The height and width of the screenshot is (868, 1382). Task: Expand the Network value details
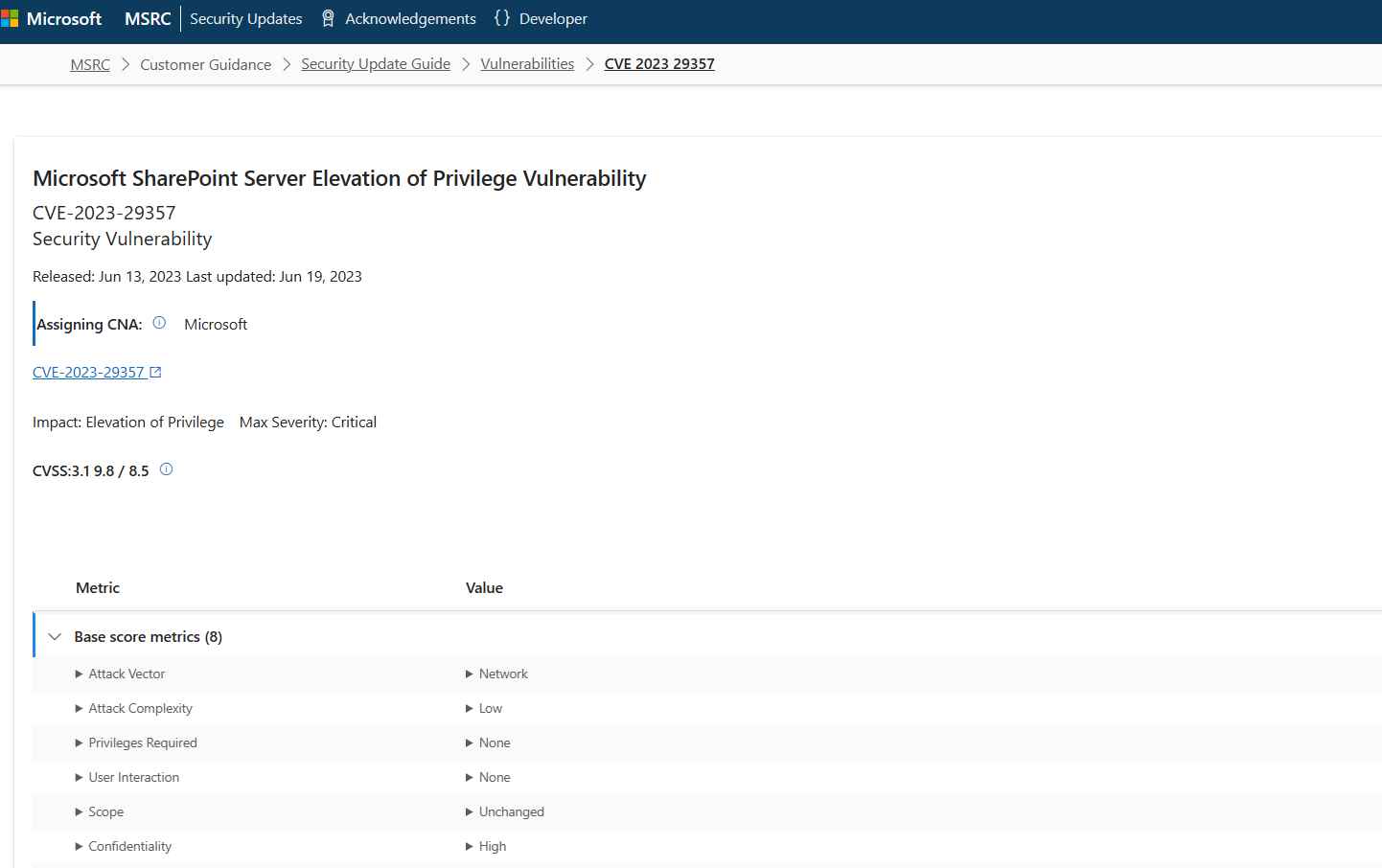496,674
